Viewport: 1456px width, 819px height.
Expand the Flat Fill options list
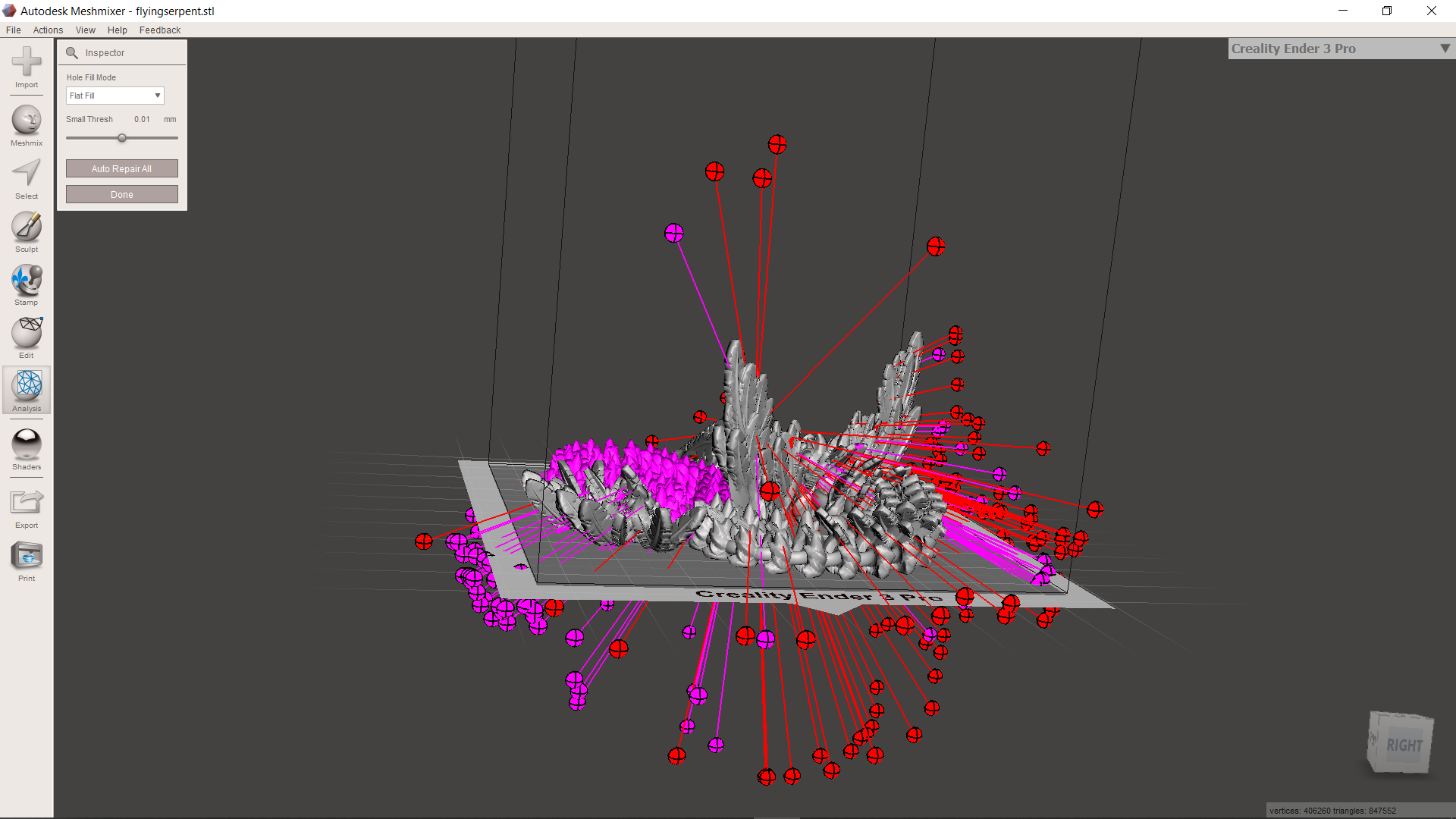tap(157, 96)
